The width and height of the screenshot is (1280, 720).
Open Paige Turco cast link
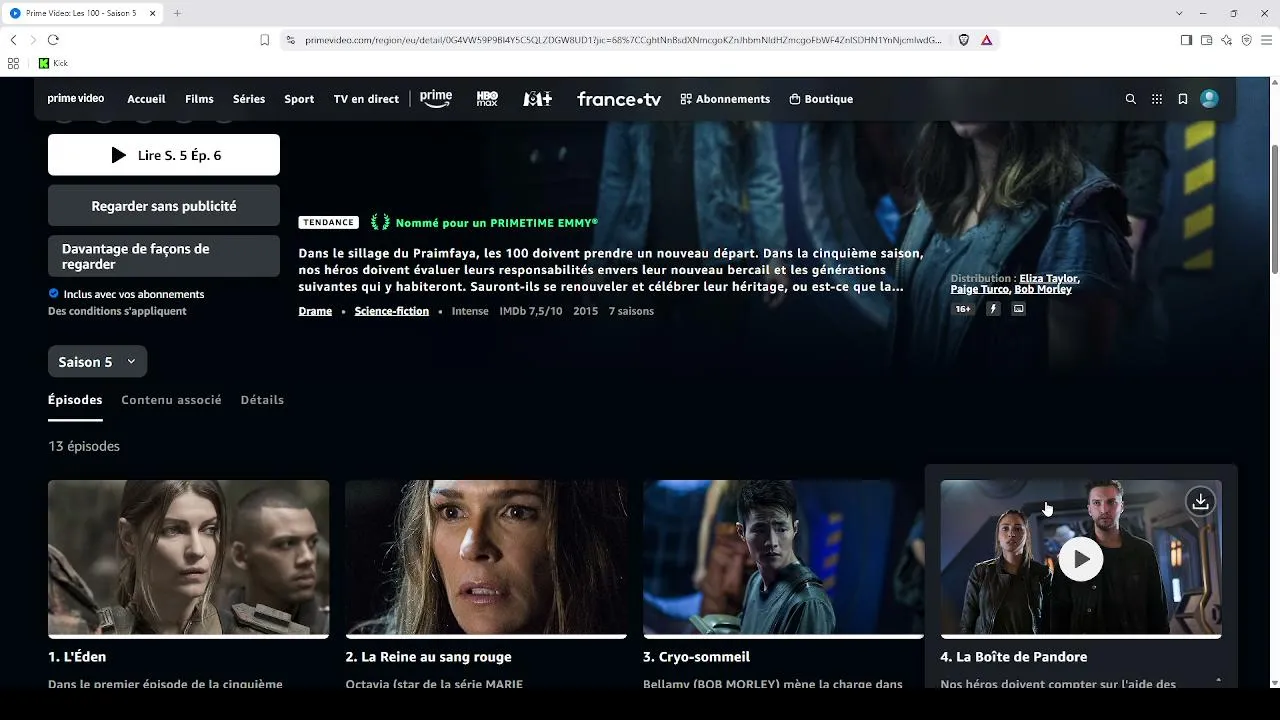(x=980, y=289)
